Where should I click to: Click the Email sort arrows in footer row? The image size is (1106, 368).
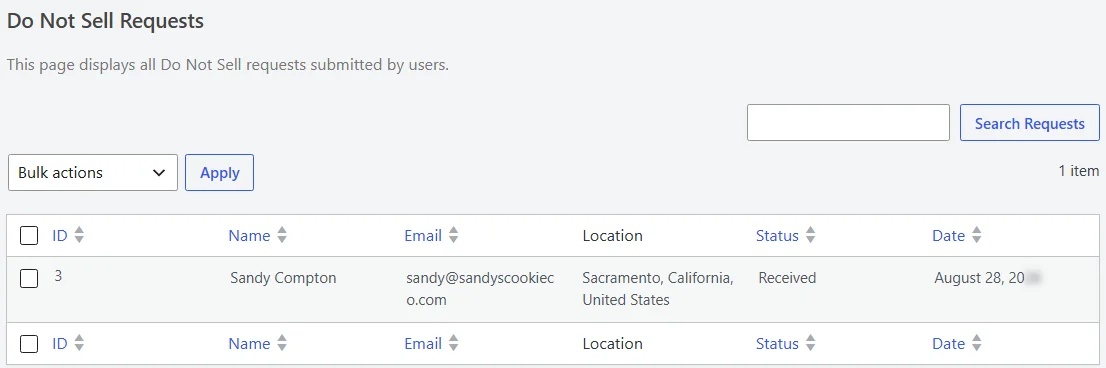(x=454, y=343)
